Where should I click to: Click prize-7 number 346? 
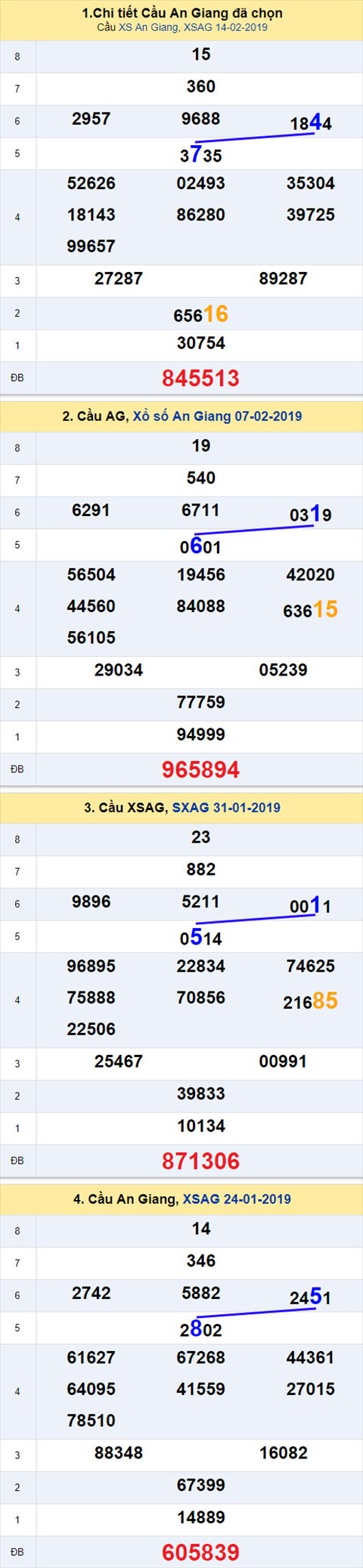tap(200, 1261)
